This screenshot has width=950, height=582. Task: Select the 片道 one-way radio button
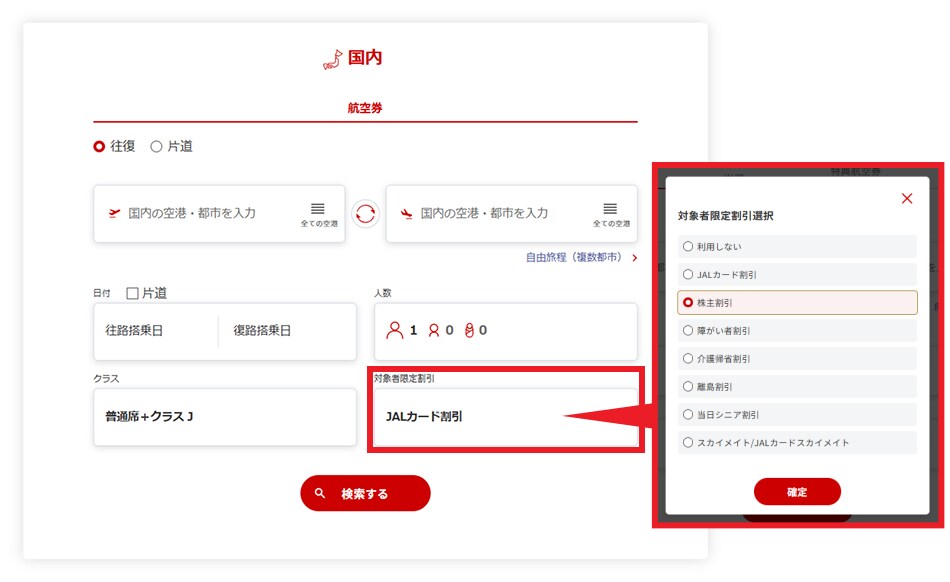156,146
